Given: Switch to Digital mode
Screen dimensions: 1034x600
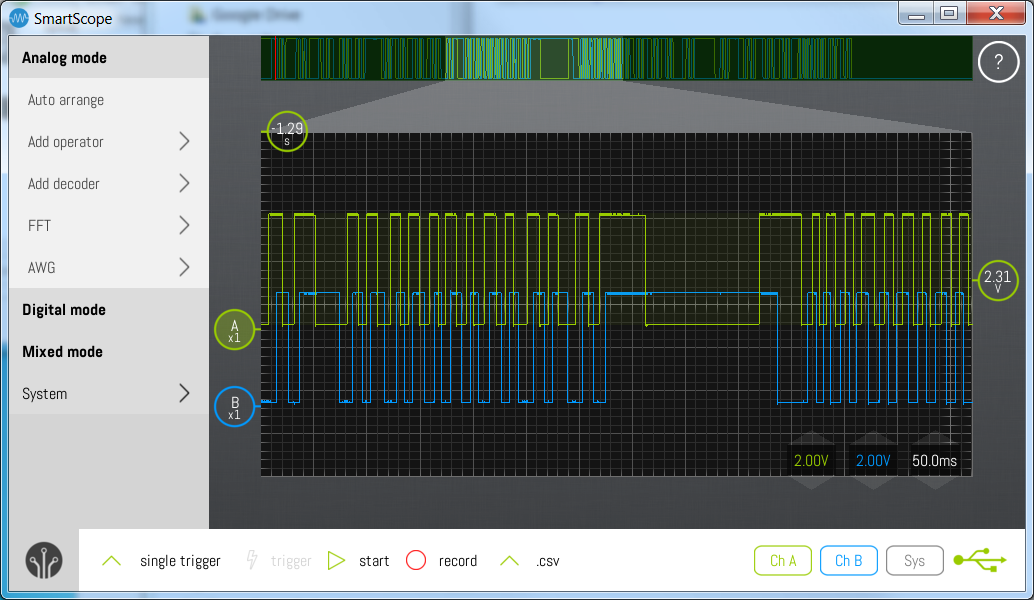Looking at the screenshot, I should click(x=109, y=309).
